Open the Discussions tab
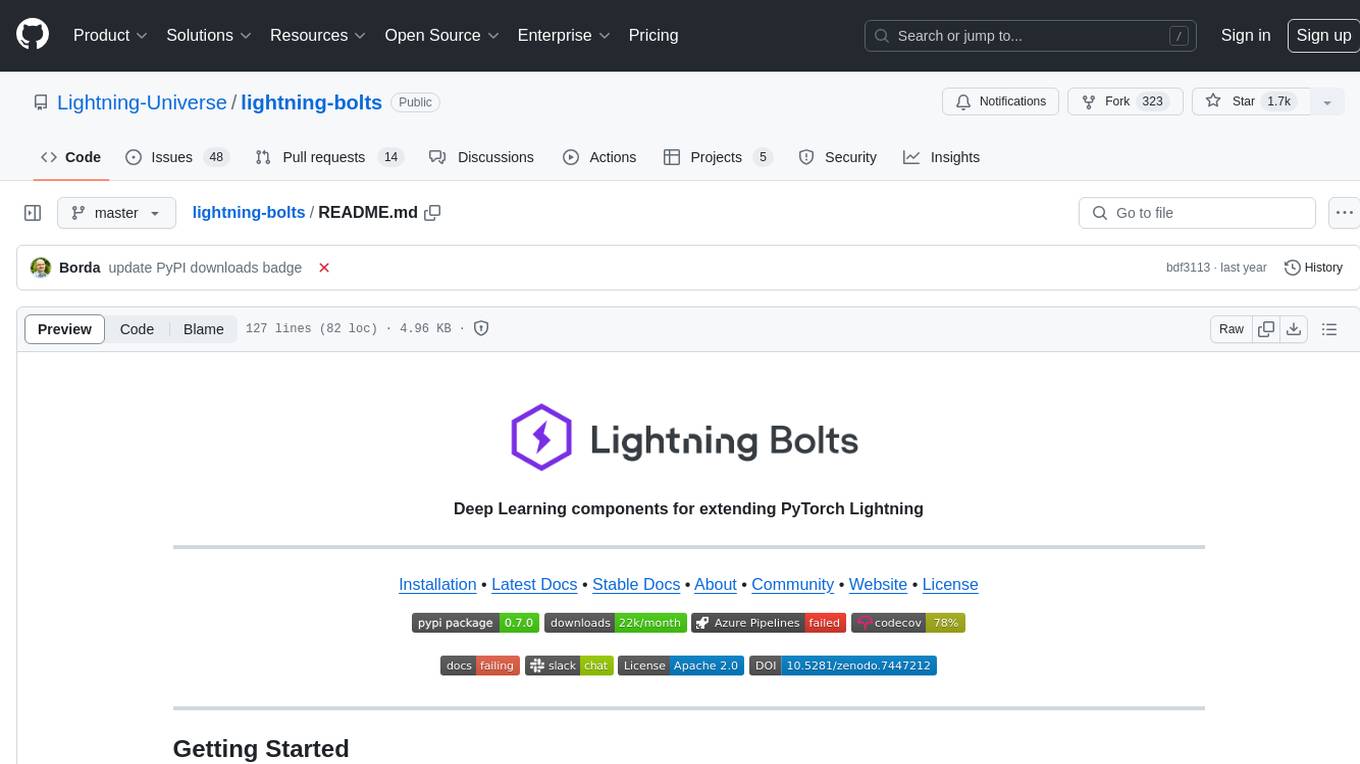 tap(481, 157)
